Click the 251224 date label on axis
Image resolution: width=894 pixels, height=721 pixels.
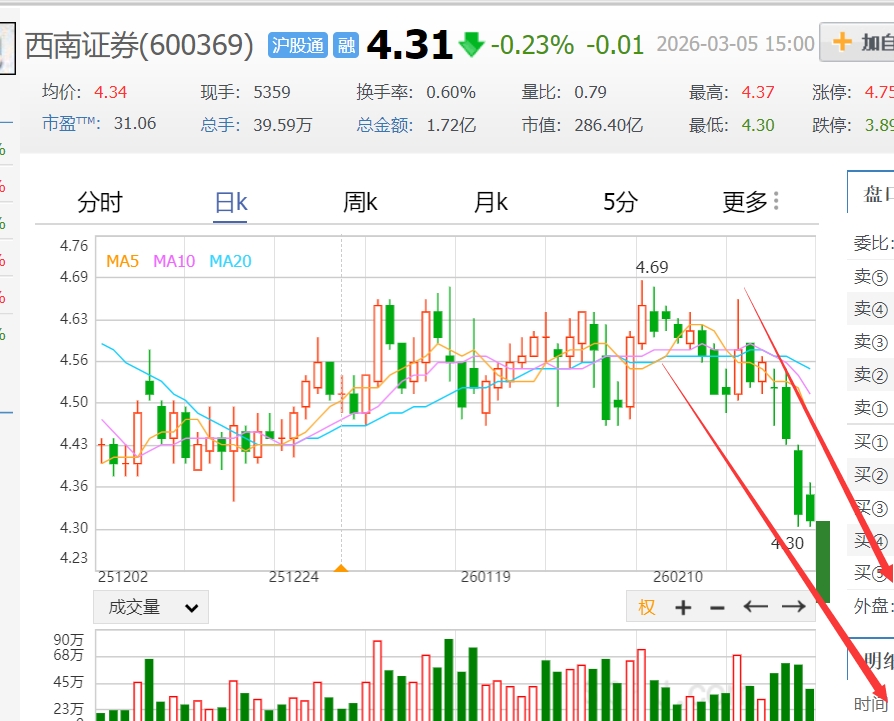tap(293, 577)
